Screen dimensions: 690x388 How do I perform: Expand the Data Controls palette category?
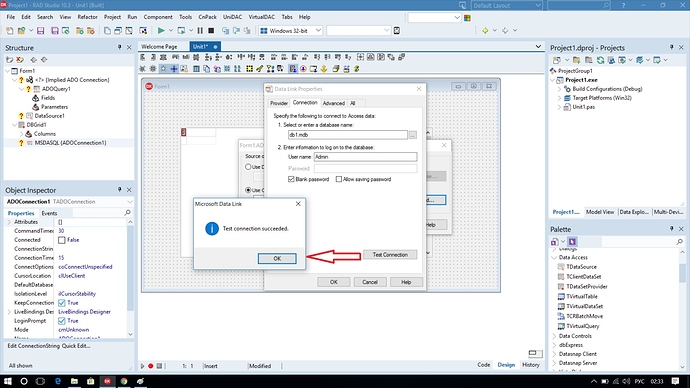pyautogui.click(x=554, y=336)
